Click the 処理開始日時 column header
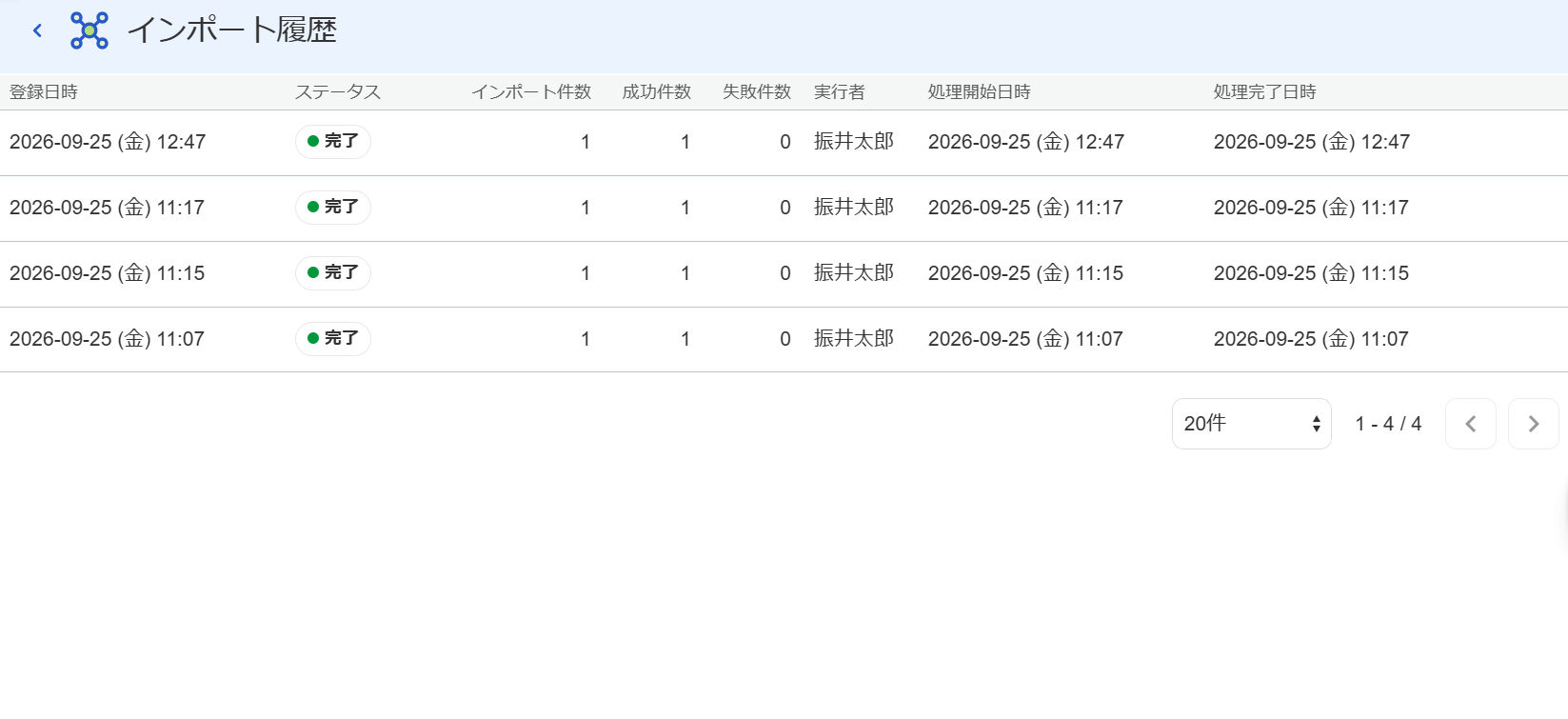The image size is (1568, 719). tap(980, 92)
